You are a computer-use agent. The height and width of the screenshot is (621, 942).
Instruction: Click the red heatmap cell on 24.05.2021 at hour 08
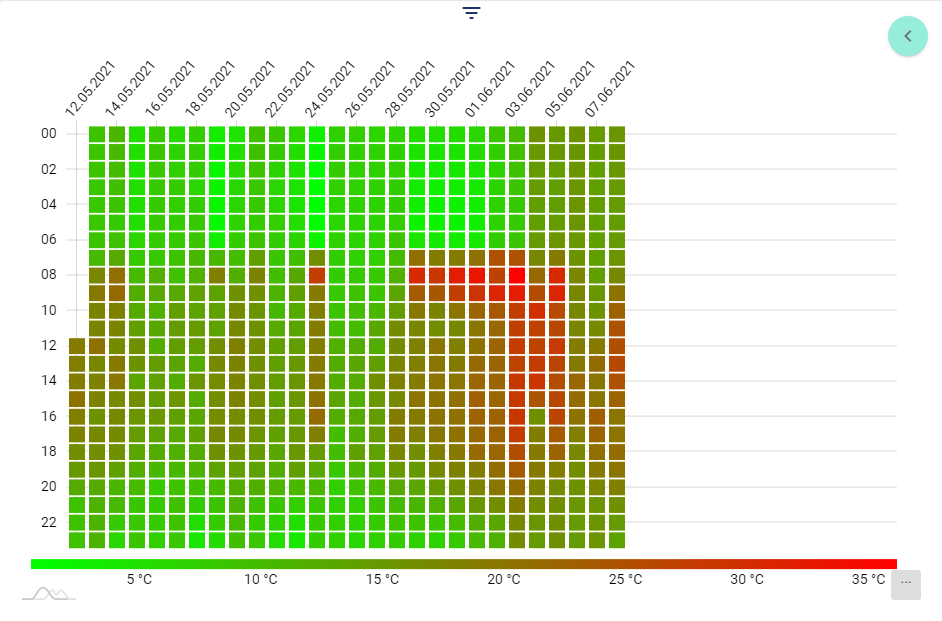pyautogui.click(x=317, y=275)
